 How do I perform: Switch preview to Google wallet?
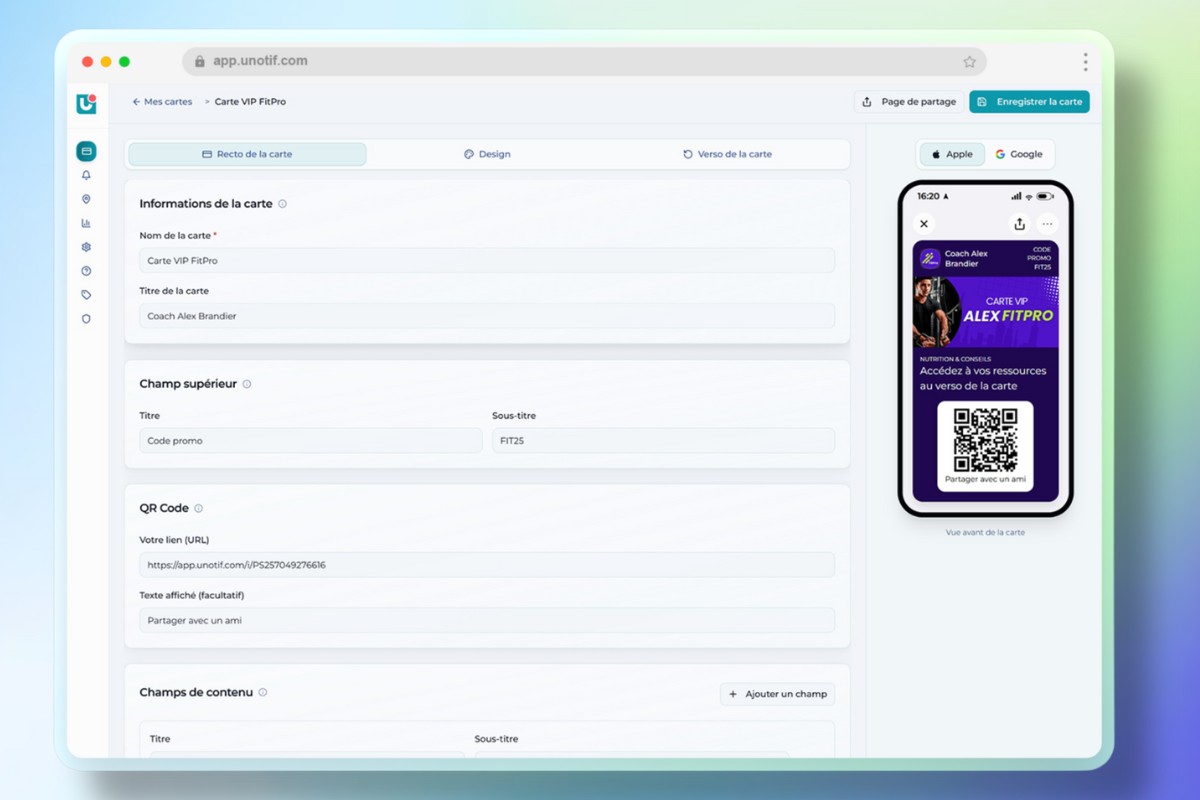tap(1019, 154)
